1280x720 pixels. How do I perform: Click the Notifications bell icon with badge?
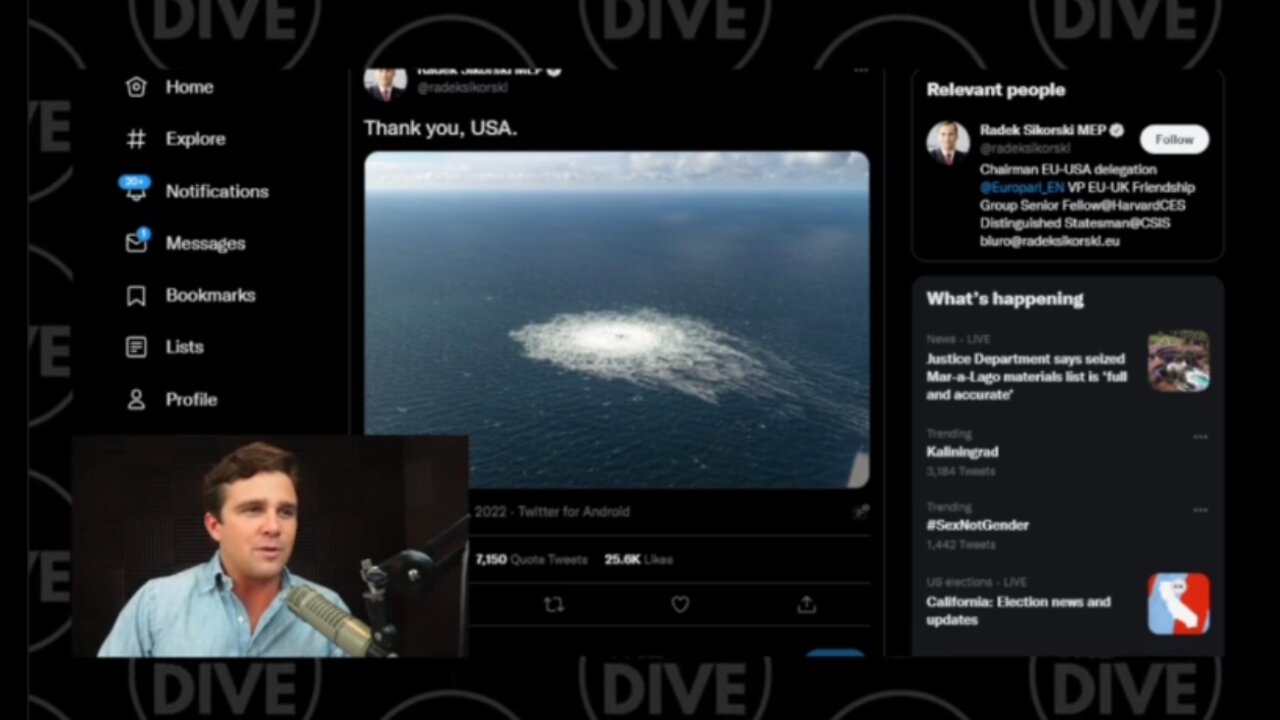pyautogui.click(x=135, y=189)
